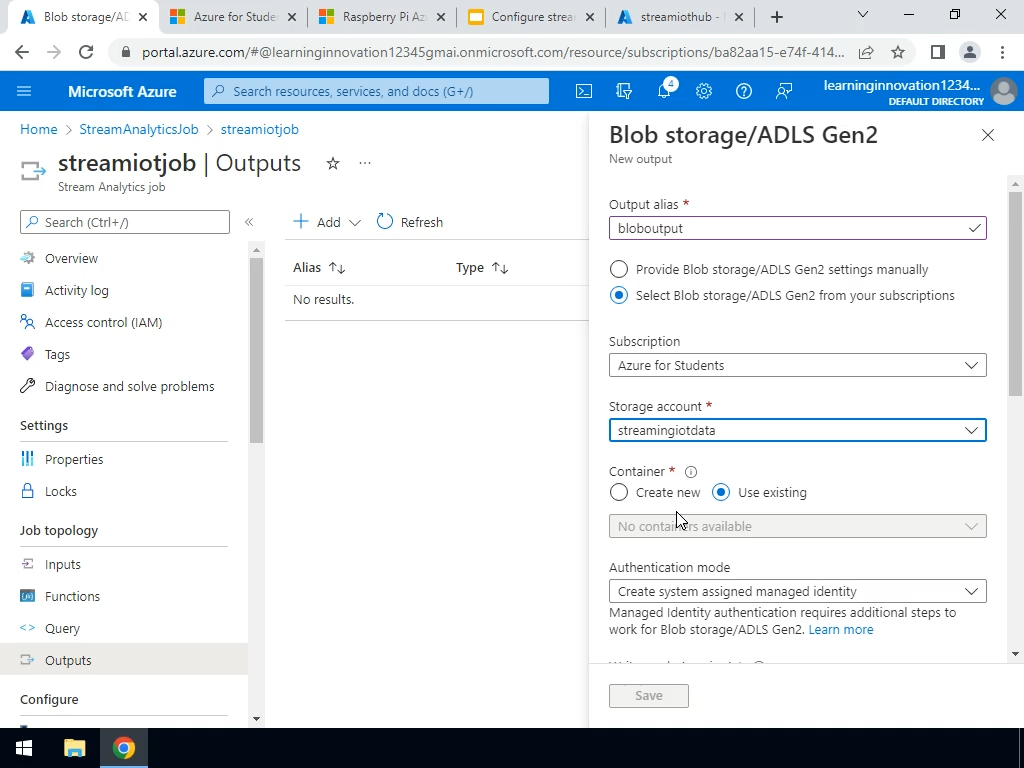
Task: Open the Subscription dropdown
Action: pos(797,365)
